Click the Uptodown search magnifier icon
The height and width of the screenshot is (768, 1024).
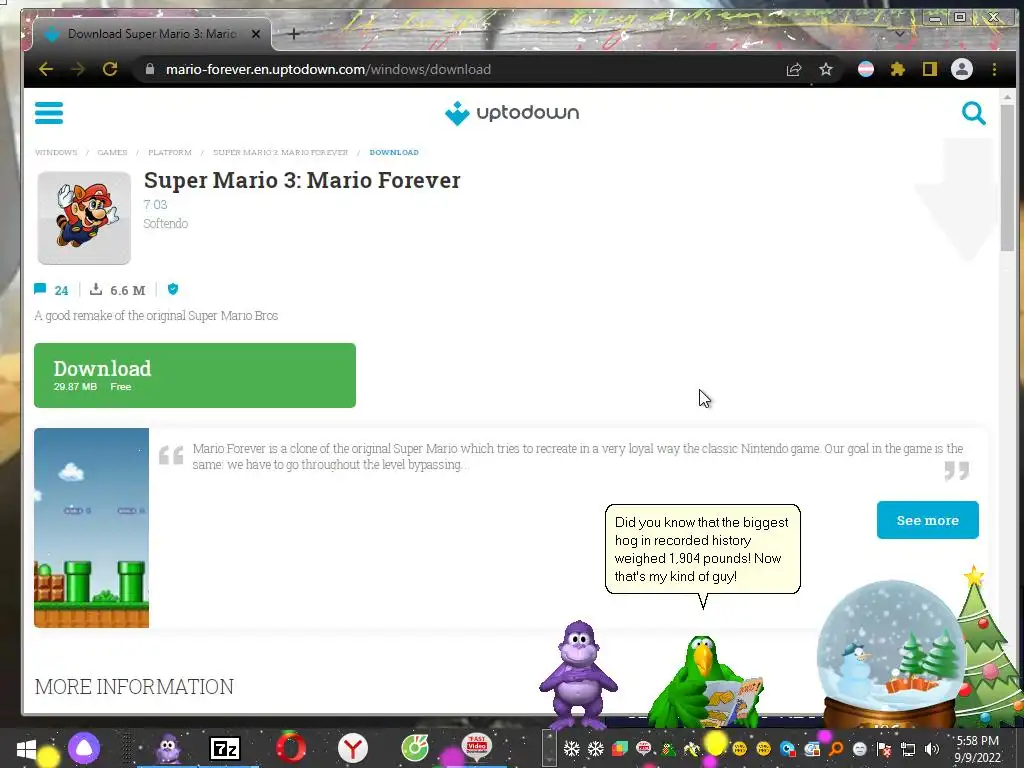click(x=973, y=113)
